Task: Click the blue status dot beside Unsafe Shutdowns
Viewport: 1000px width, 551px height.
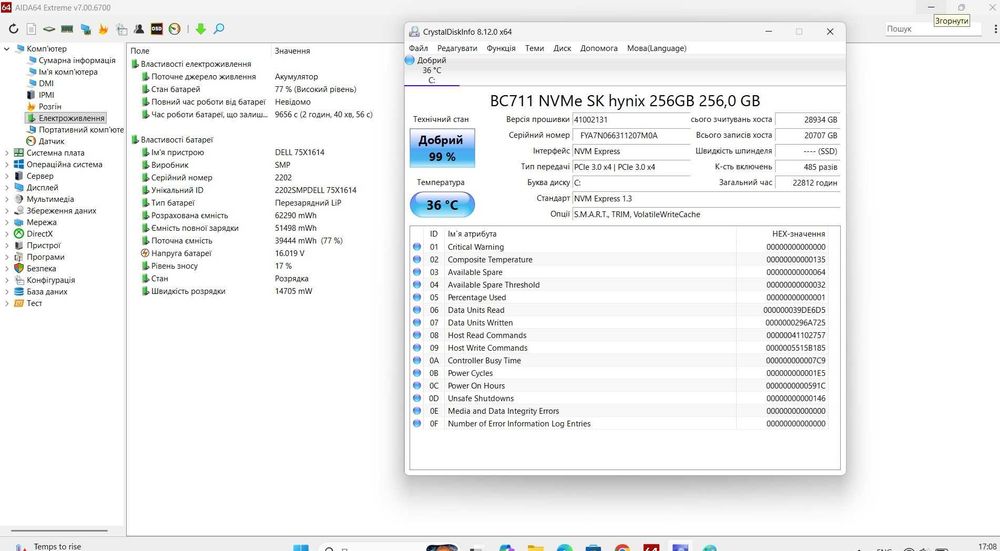Action: [417, 399]
